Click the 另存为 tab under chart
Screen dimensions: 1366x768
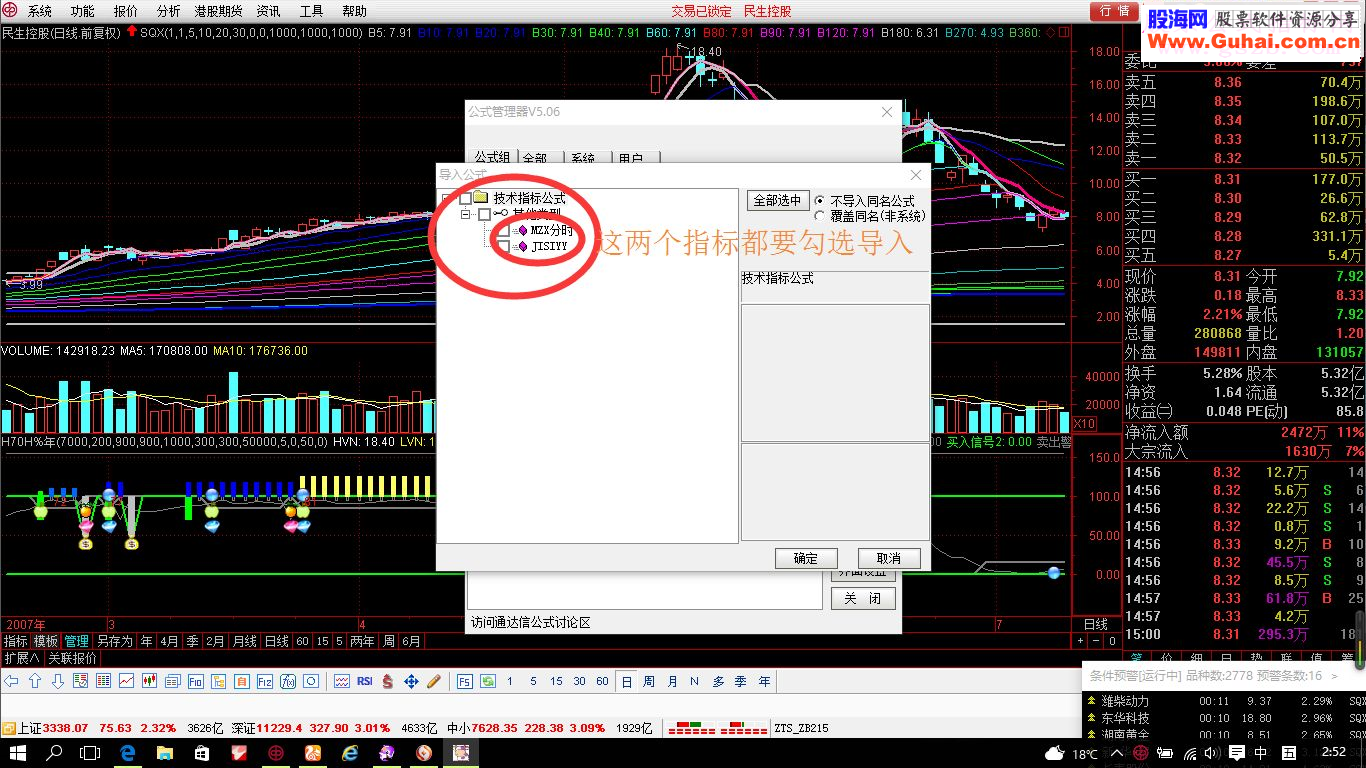115,641
